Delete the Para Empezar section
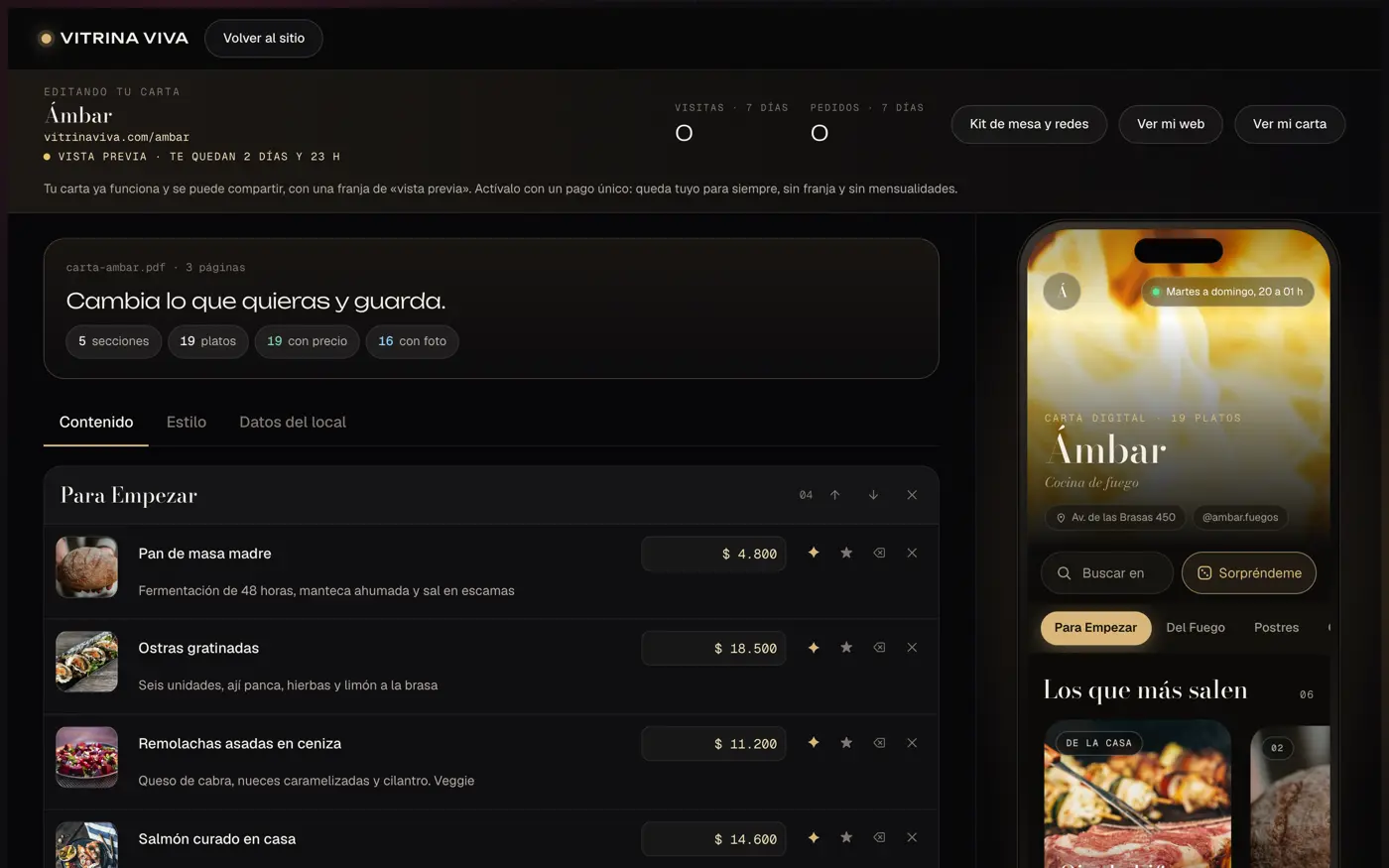This screenshot has height=868, width=1389. [912, 495]
